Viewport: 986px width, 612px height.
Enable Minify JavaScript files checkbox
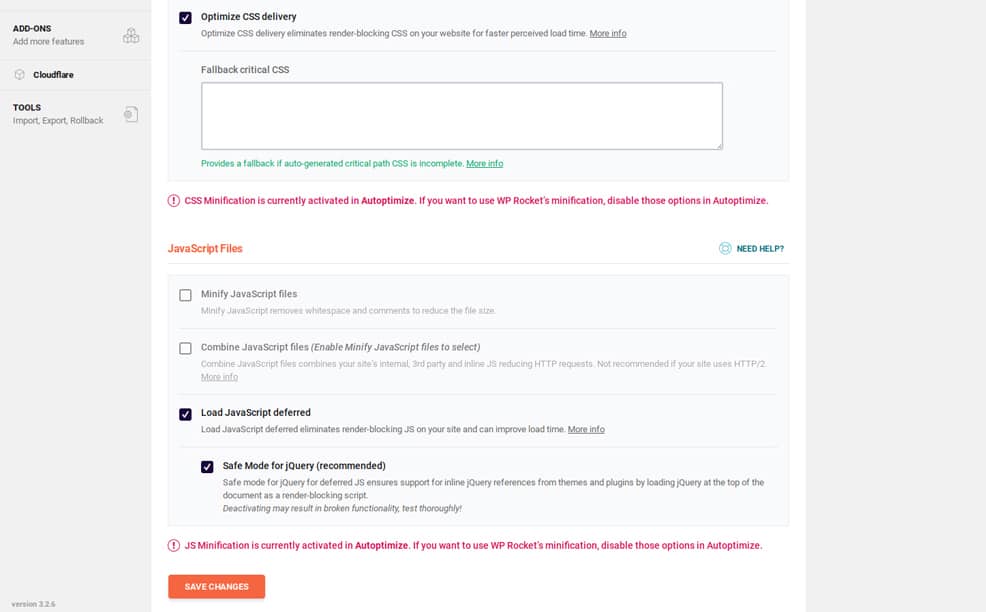tap(186, 295)
